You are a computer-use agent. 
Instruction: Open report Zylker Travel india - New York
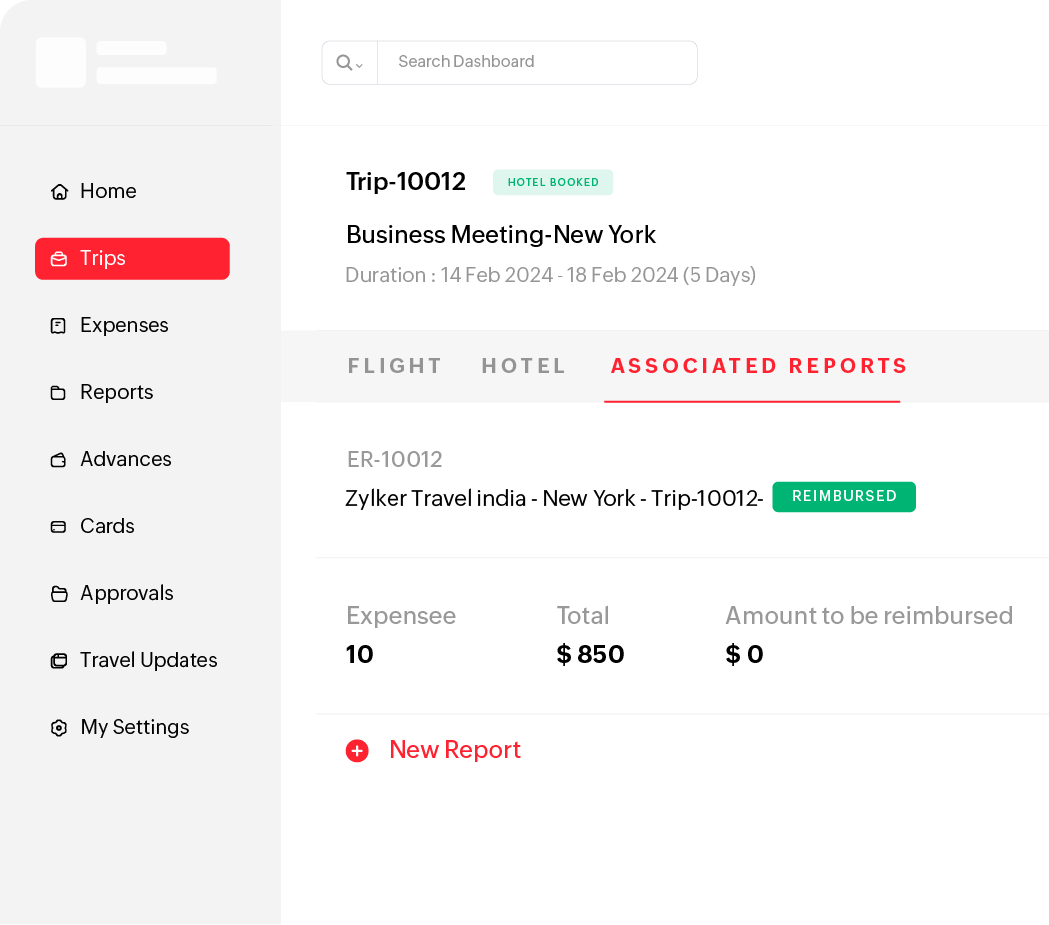[554, 498]
